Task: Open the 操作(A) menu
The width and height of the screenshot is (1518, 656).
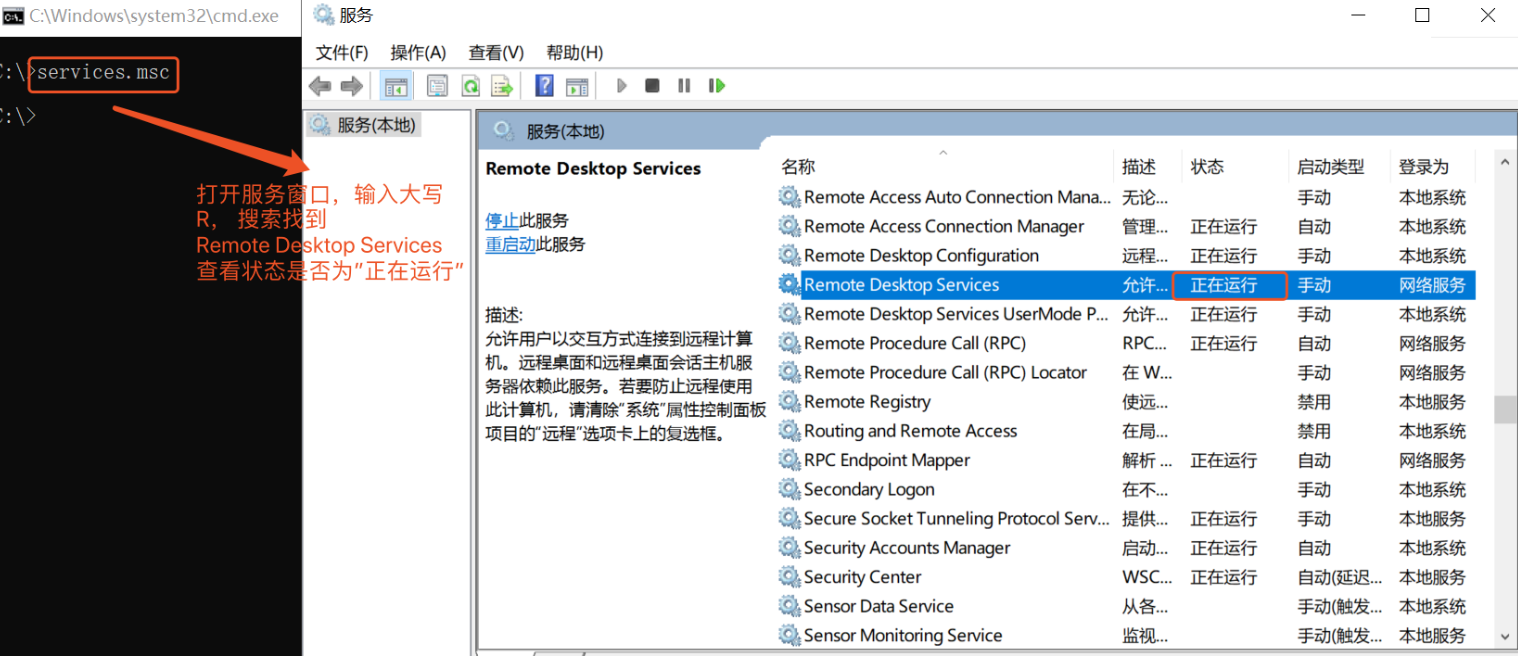Action: [418, 52]
